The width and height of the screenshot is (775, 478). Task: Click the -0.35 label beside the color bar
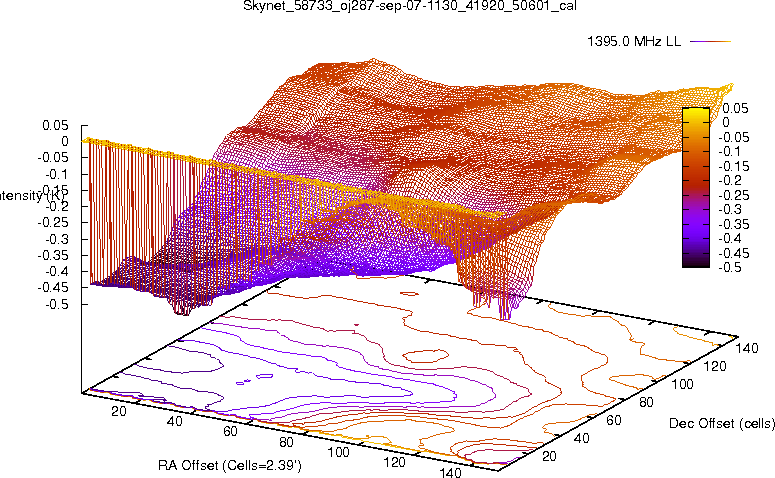click(x=733, y=224)
